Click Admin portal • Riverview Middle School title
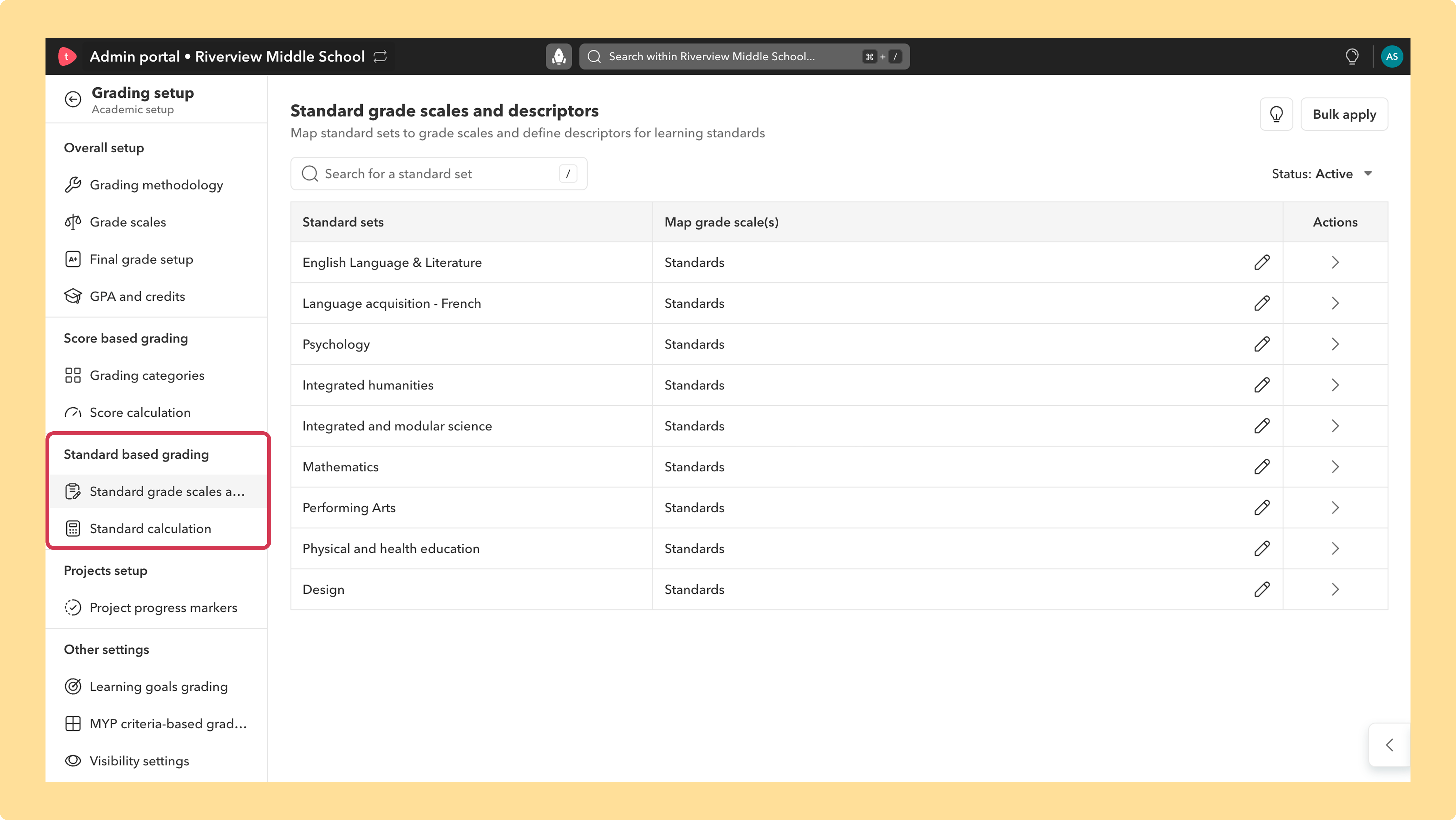 [227, 56]
